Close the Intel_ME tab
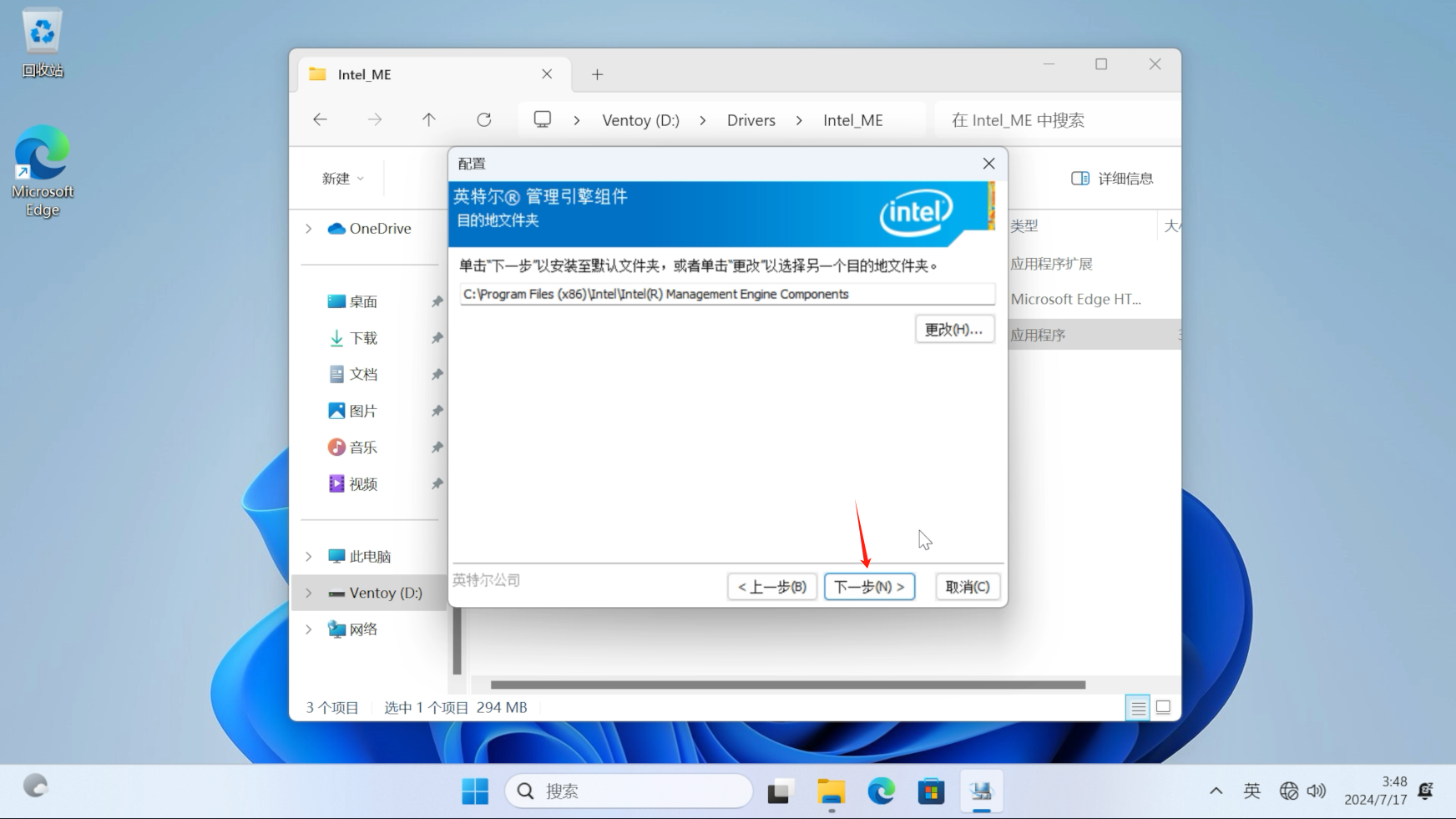1456x819 pixels. tap(547, 74)
